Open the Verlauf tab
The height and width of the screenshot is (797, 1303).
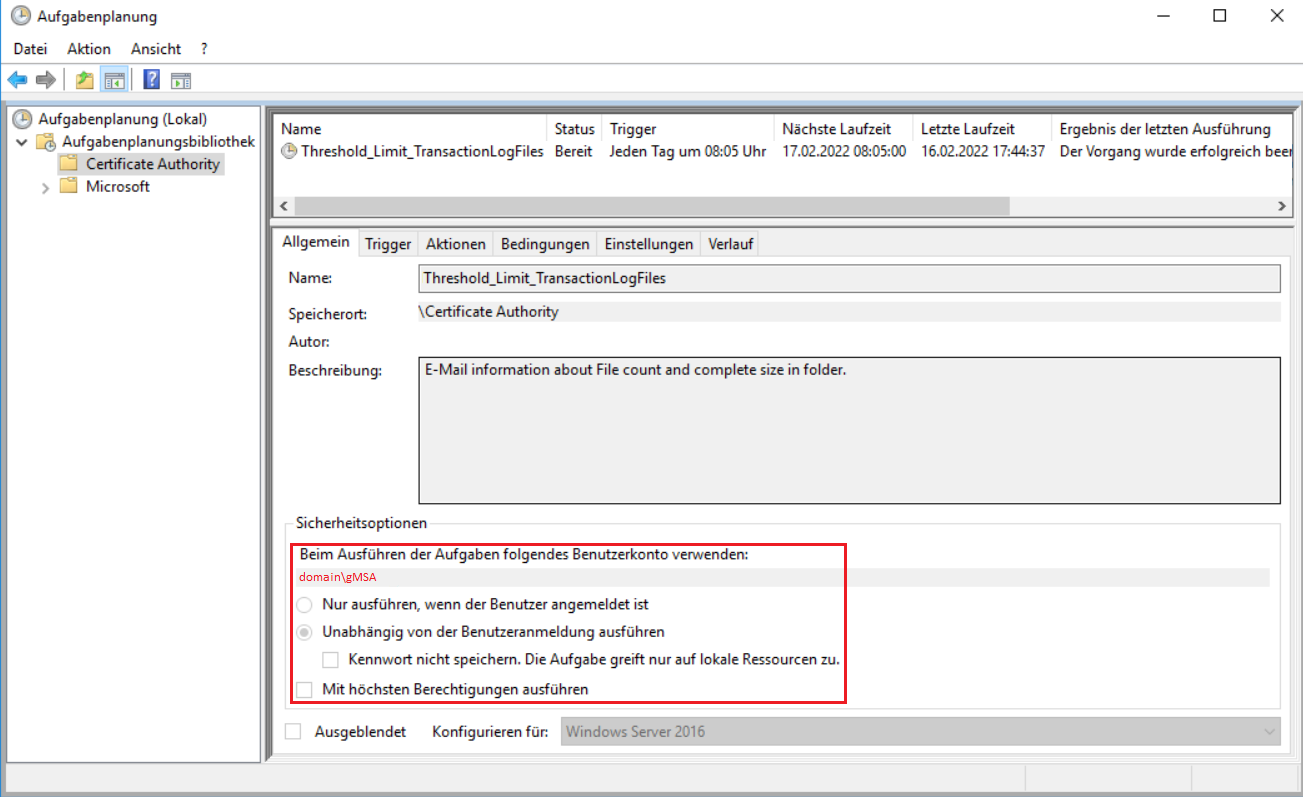(731, 244)
